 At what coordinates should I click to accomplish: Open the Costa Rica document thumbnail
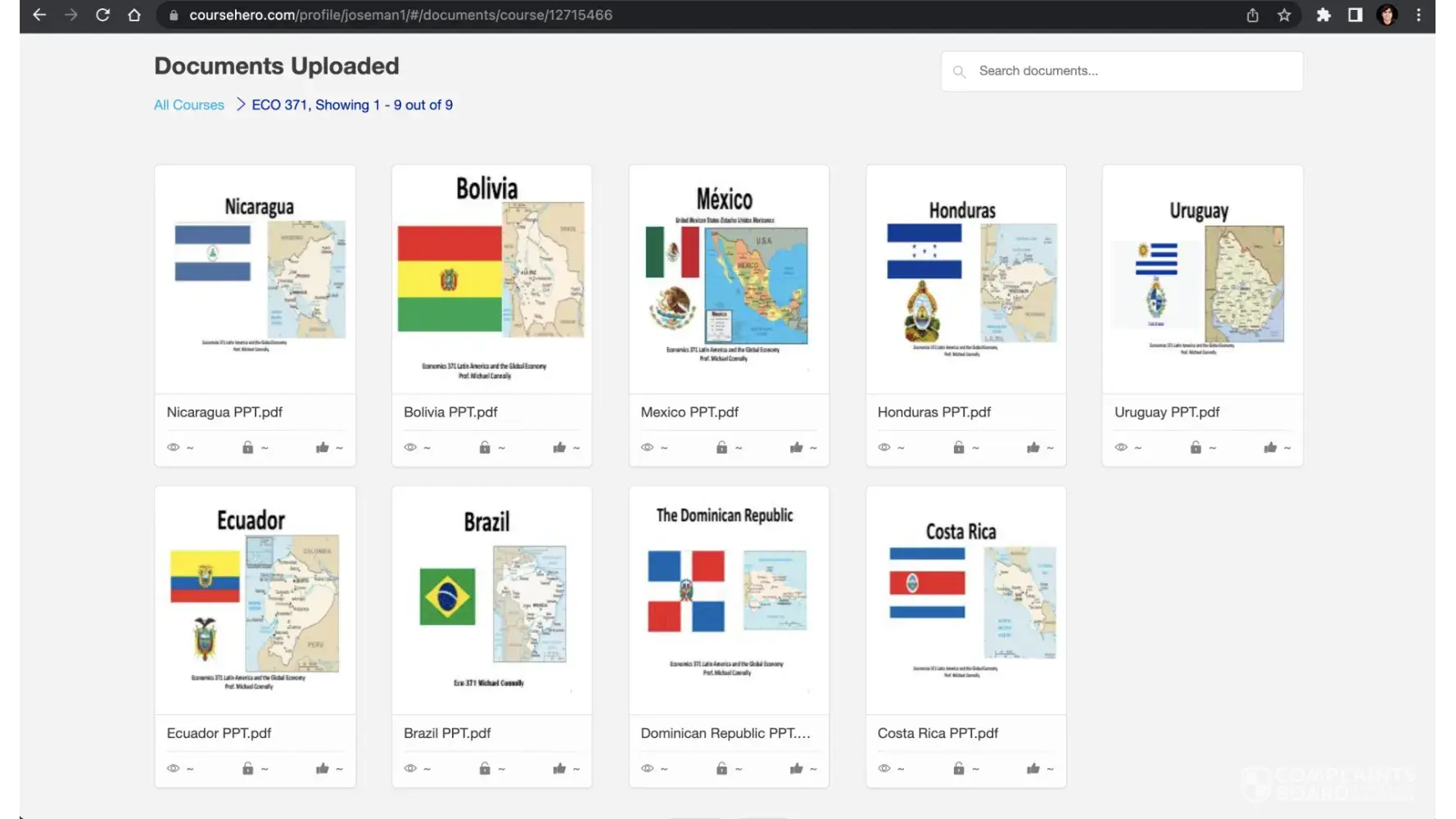pyautogui.click(x=965, y=600)
